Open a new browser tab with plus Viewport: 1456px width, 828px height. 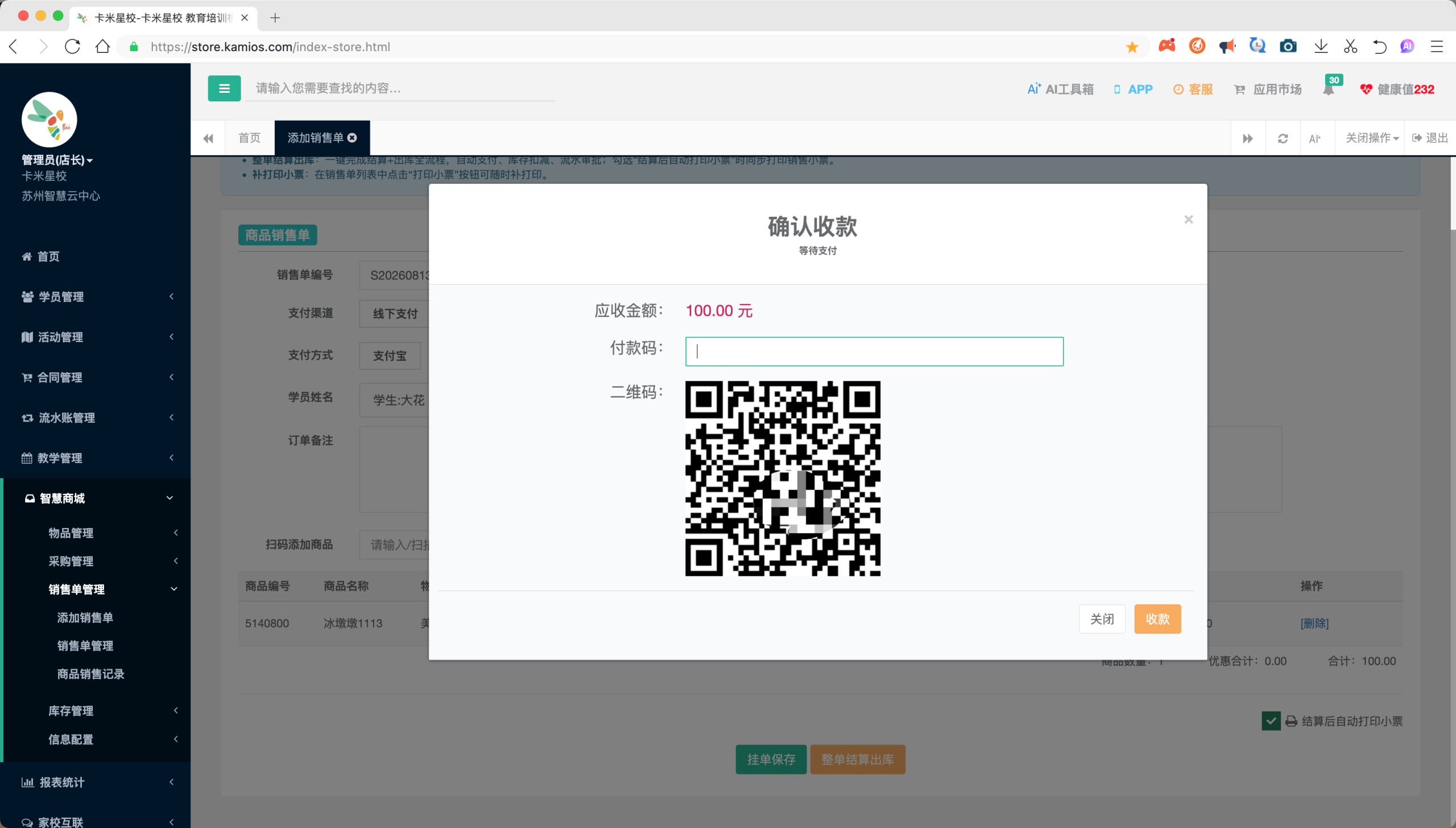(275, 18)
